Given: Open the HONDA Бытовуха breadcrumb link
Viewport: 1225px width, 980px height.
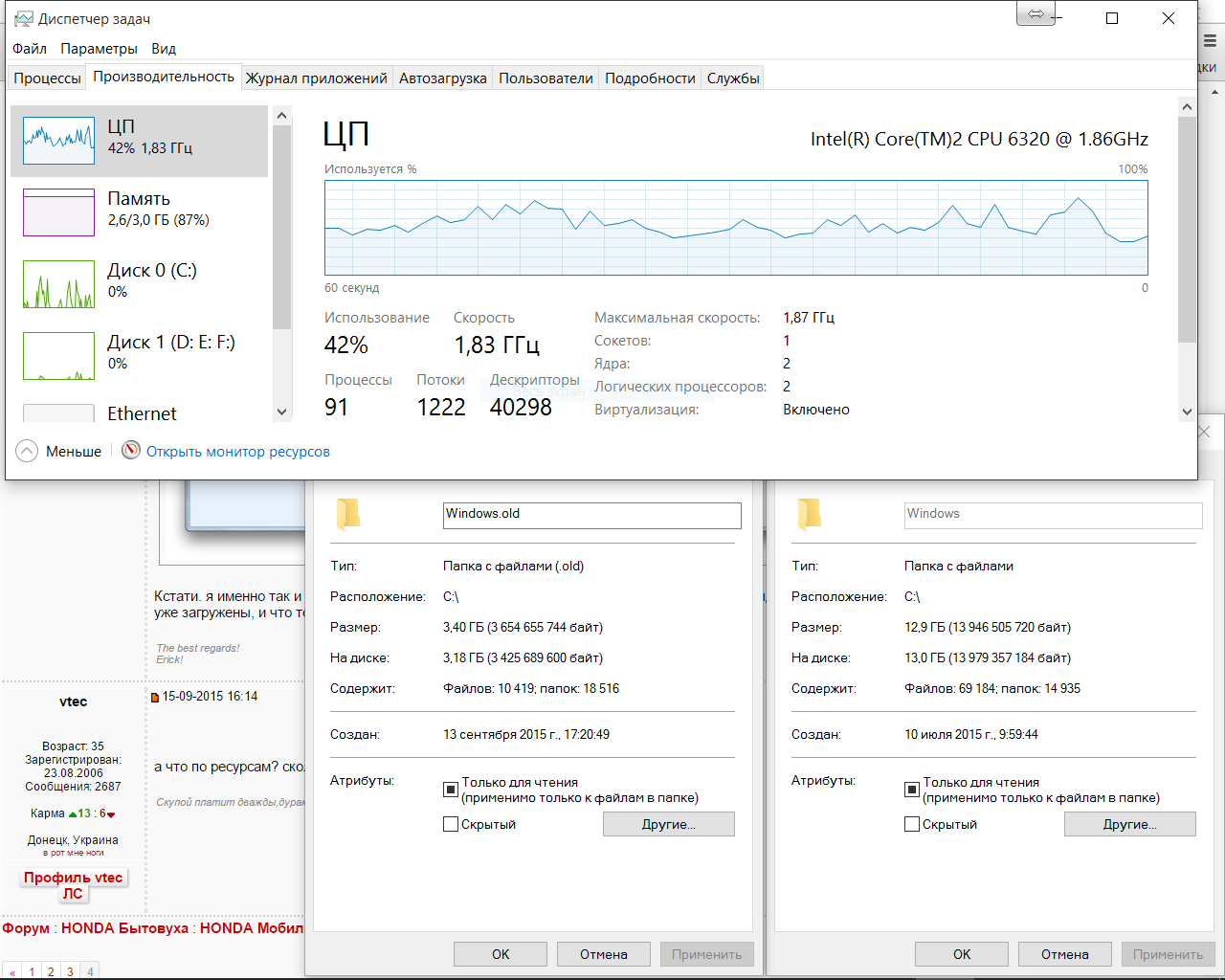Looking at the screenshot, I should pos(124,928).
